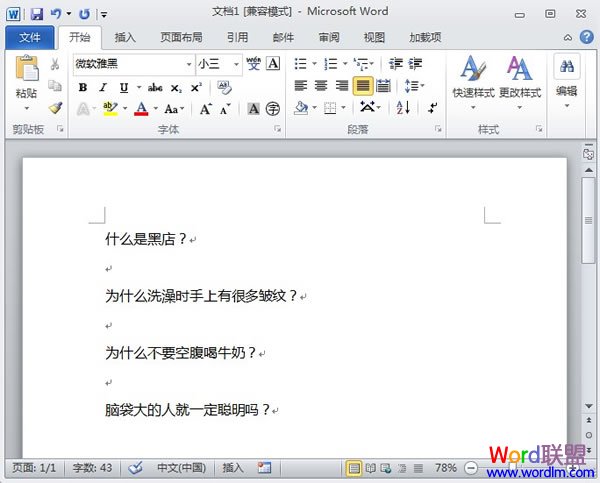
Task: Click the Enclose Characters icon
Action: pos(273,109)
